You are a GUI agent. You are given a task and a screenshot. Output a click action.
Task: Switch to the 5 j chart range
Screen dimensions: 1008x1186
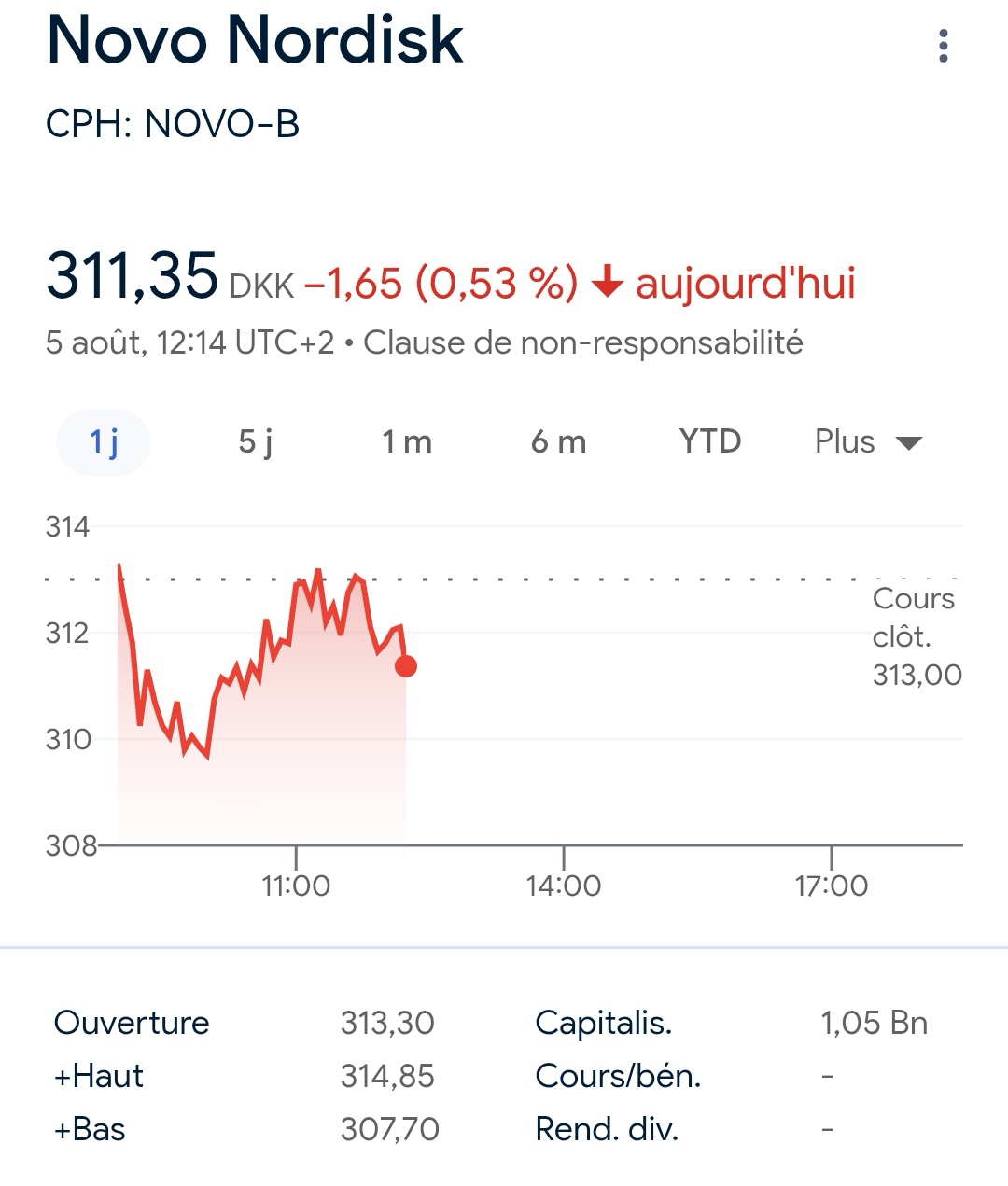[x=256, y=442]
